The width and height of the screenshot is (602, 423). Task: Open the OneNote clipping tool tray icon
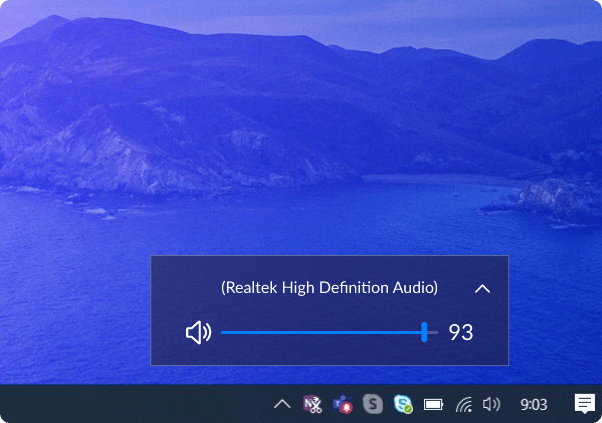[x=312, y=404]
